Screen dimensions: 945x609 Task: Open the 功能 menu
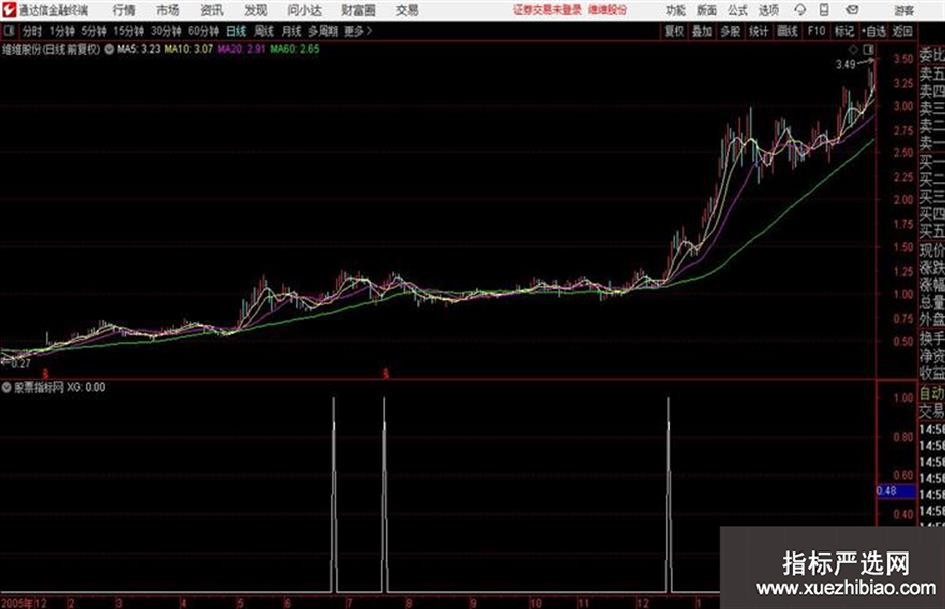(676, 10)
